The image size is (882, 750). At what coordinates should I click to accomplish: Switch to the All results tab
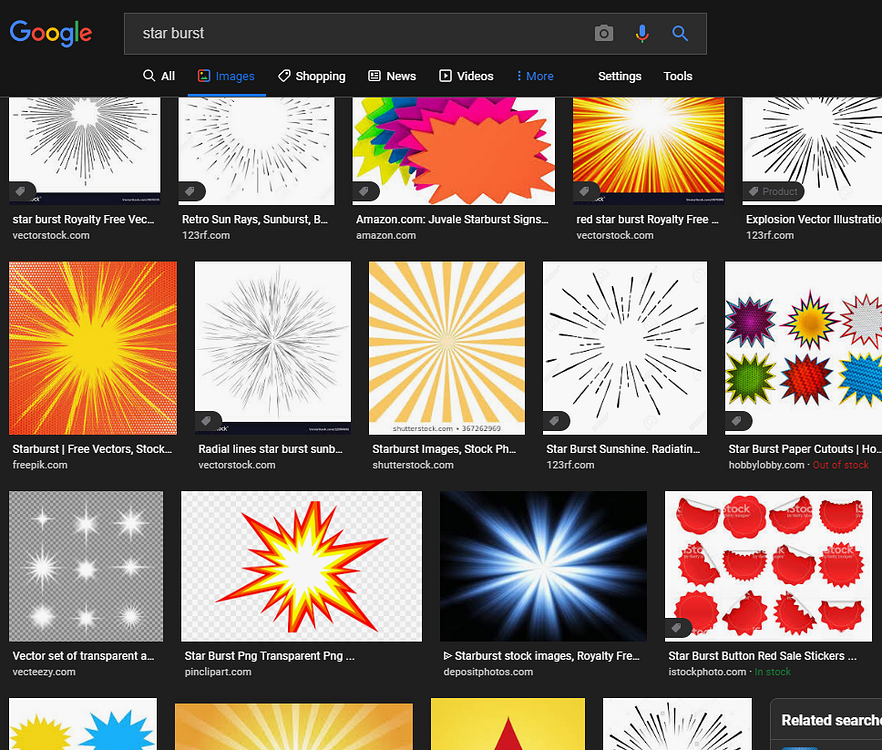158,76
